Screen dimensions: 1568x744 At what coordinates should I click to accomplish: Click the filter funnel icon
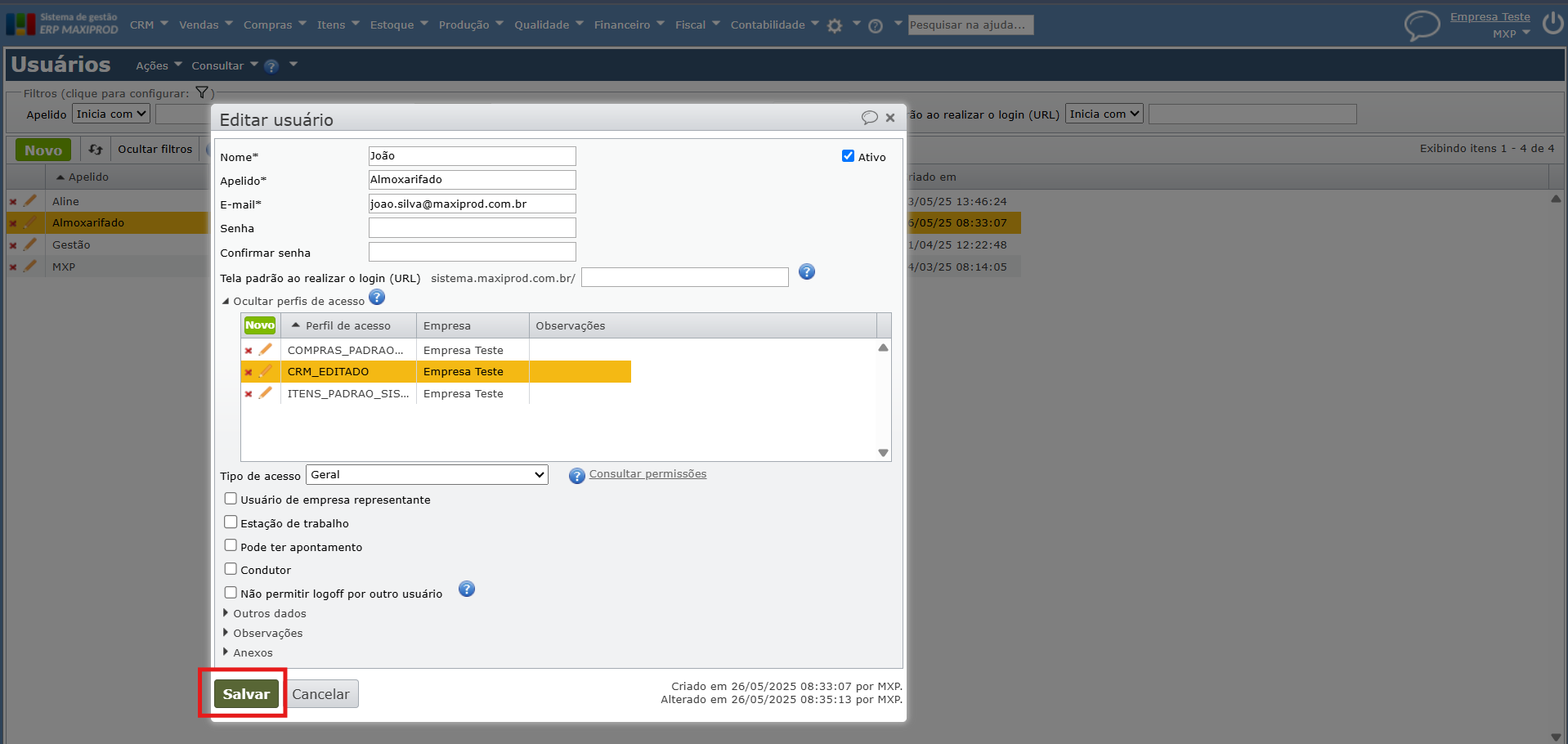tap(202, 92)
